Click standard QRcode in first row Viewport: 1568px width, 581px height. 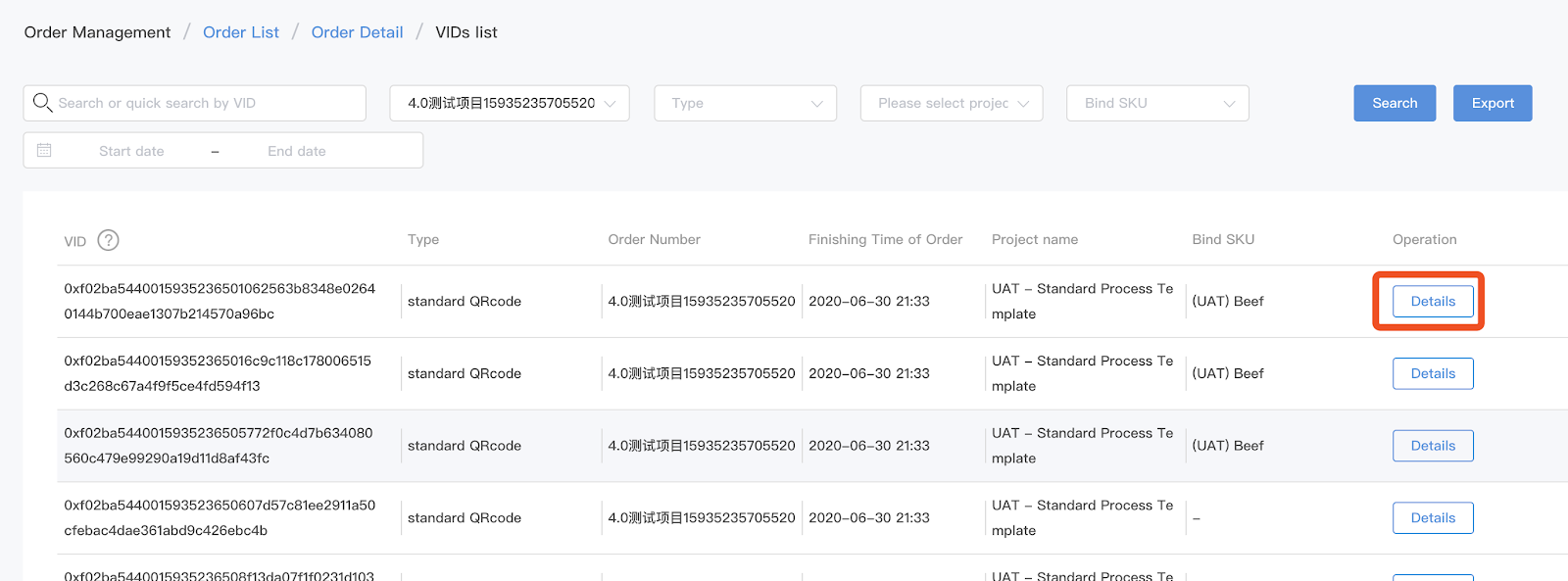pyautogui.click(x=465, y=301)
